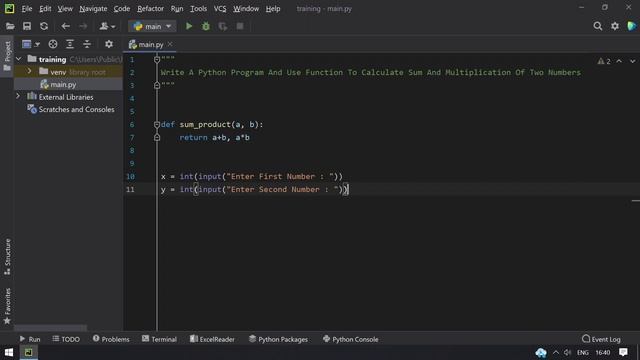Viewport: 640px width, 360px height.
Task: Click the Open folder toolbar icon
Action: (x=10, y=26)
